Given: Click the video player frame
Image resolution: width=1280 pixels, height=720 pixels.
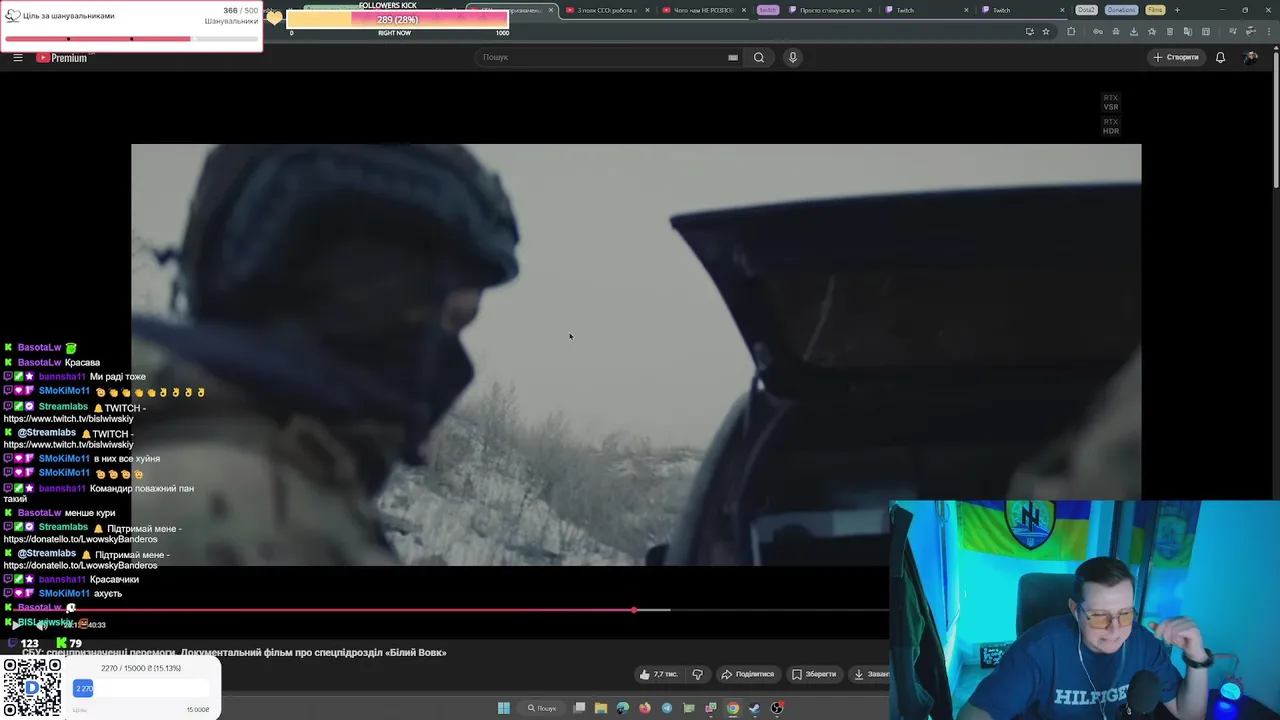Looking at the screenshot, I should pos(636,355).
